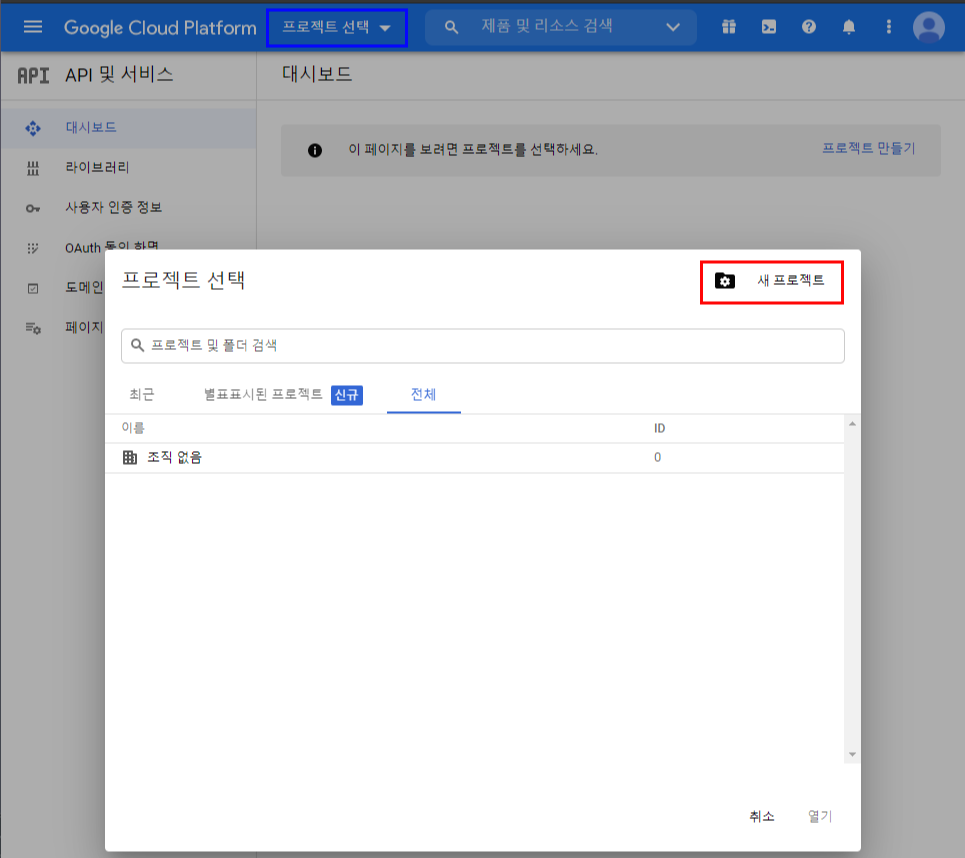Select the 조직 없음 row
Image resolution: width=965 pixels, height=858 pixels.
pos(474,457)
